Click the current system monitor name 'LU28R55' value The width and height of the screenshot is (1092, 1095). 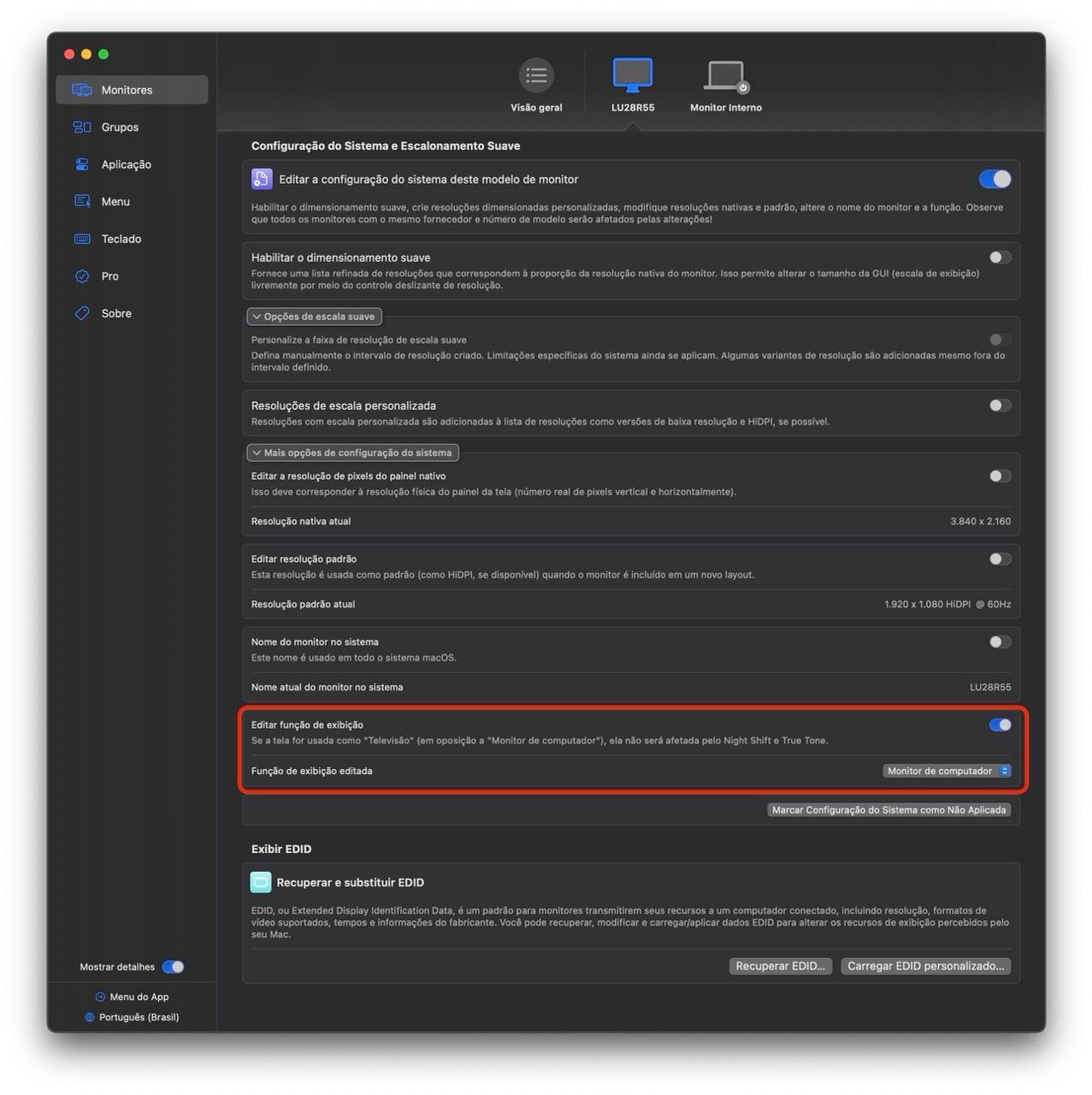coord(990,687)
